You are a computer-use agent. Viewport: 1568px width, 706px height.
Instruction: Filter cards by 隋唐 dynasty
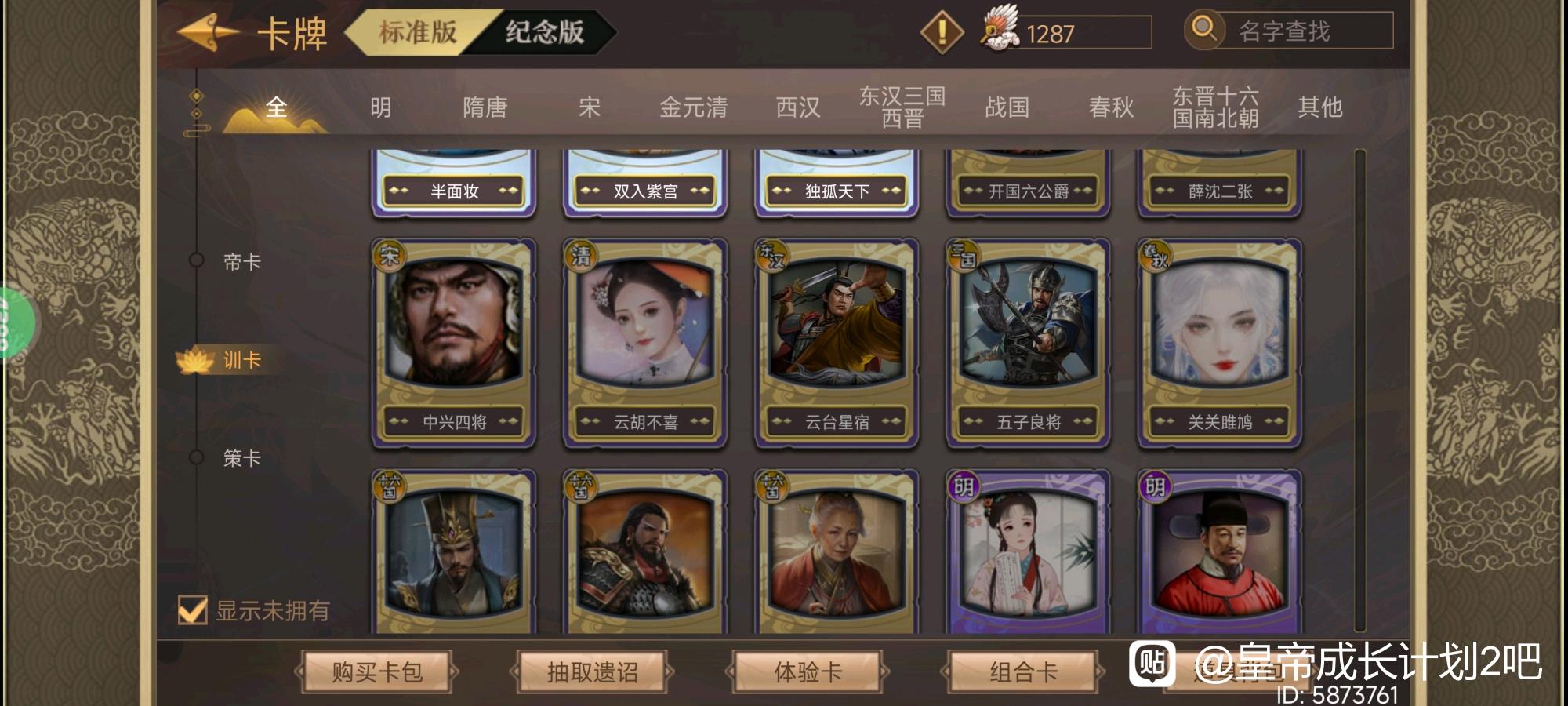click(485, 107)
